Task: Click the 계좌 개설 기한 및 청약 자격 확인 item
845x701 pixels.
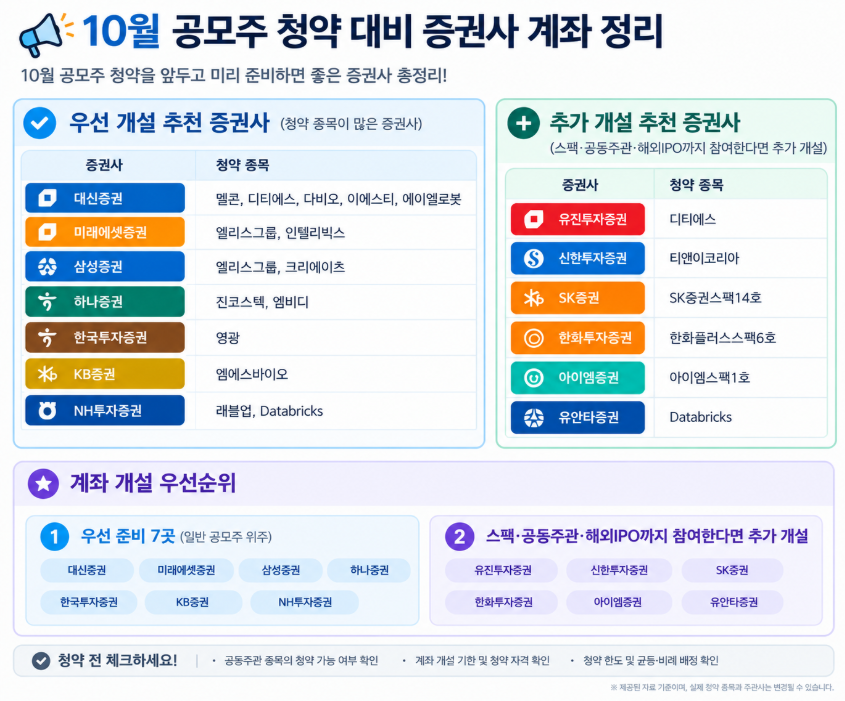Action: click(482, 661)
